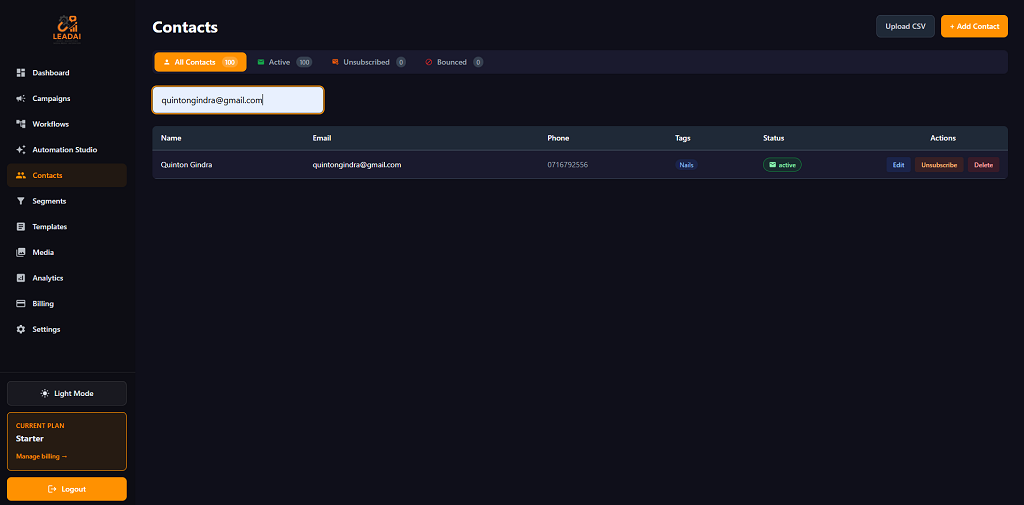Click the 100 count on All Contacts
The width and height of the screenshot is (1024, 505).
pos(229,62)
